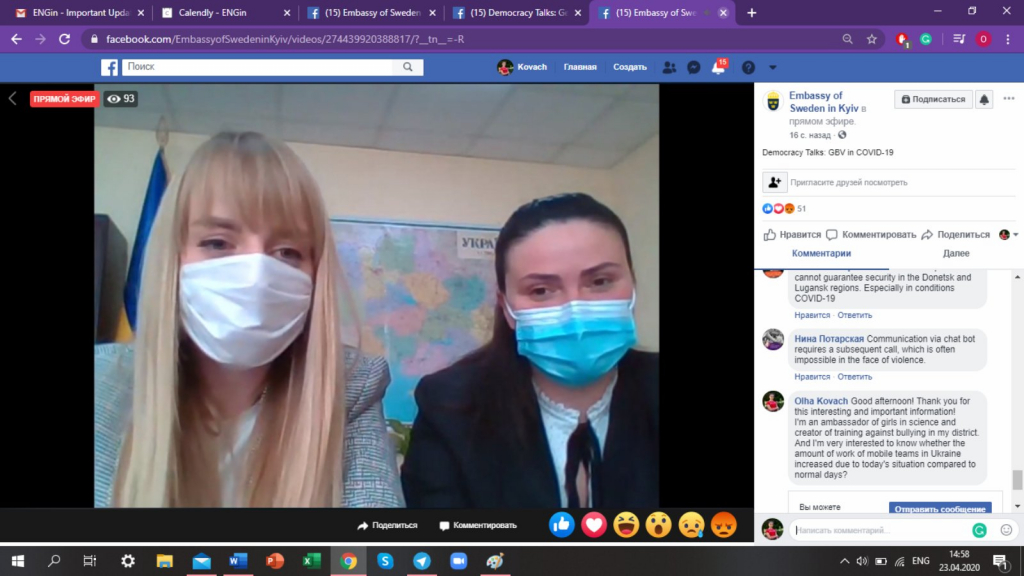Switch to the Calendly - ENGin tab
Viewport: 1024px width, 576px height.
pyautogui.click(x=226, y=12)
